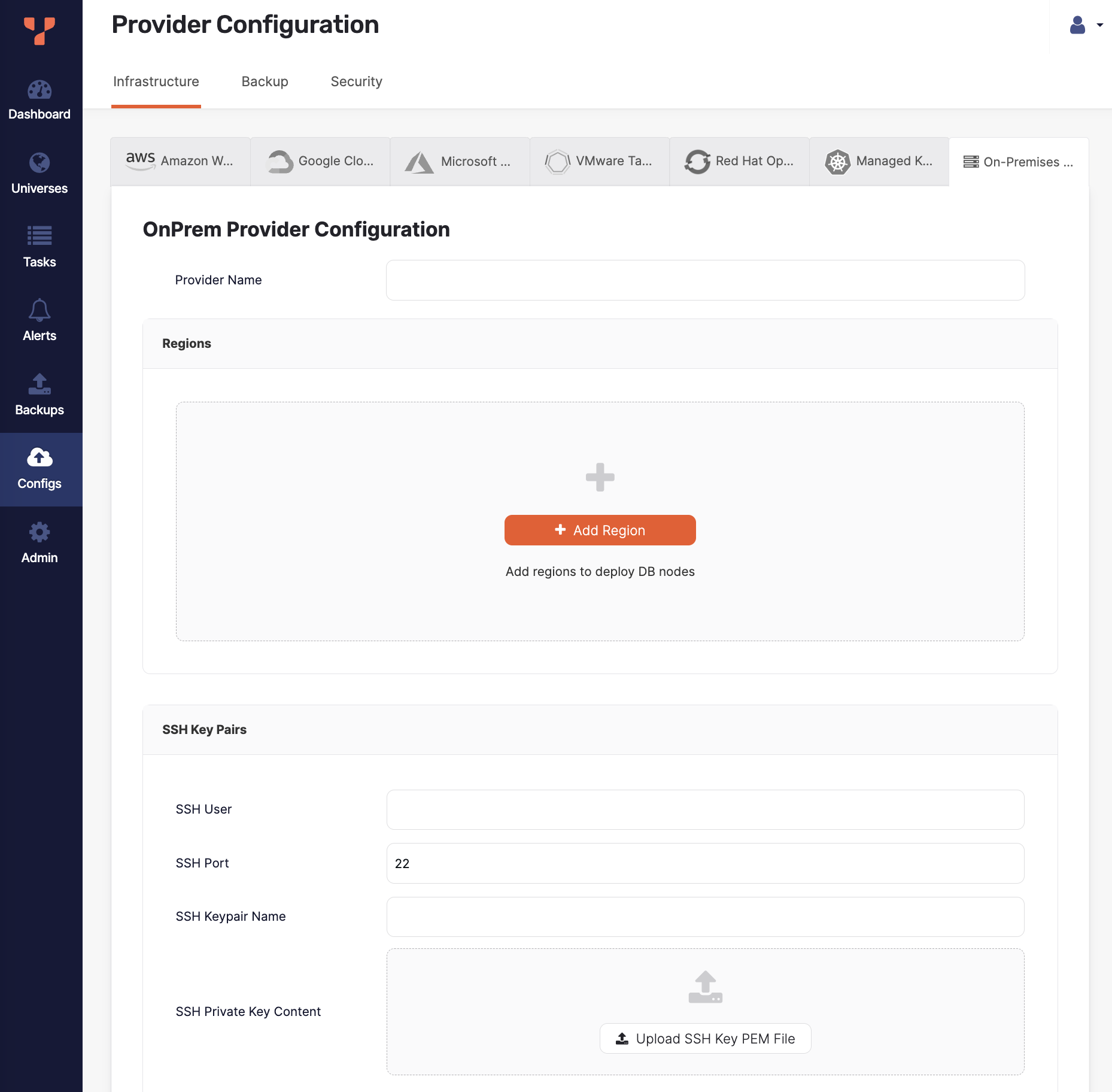
Task: Select Configs in the sidebar
Action: coord(40,469)
